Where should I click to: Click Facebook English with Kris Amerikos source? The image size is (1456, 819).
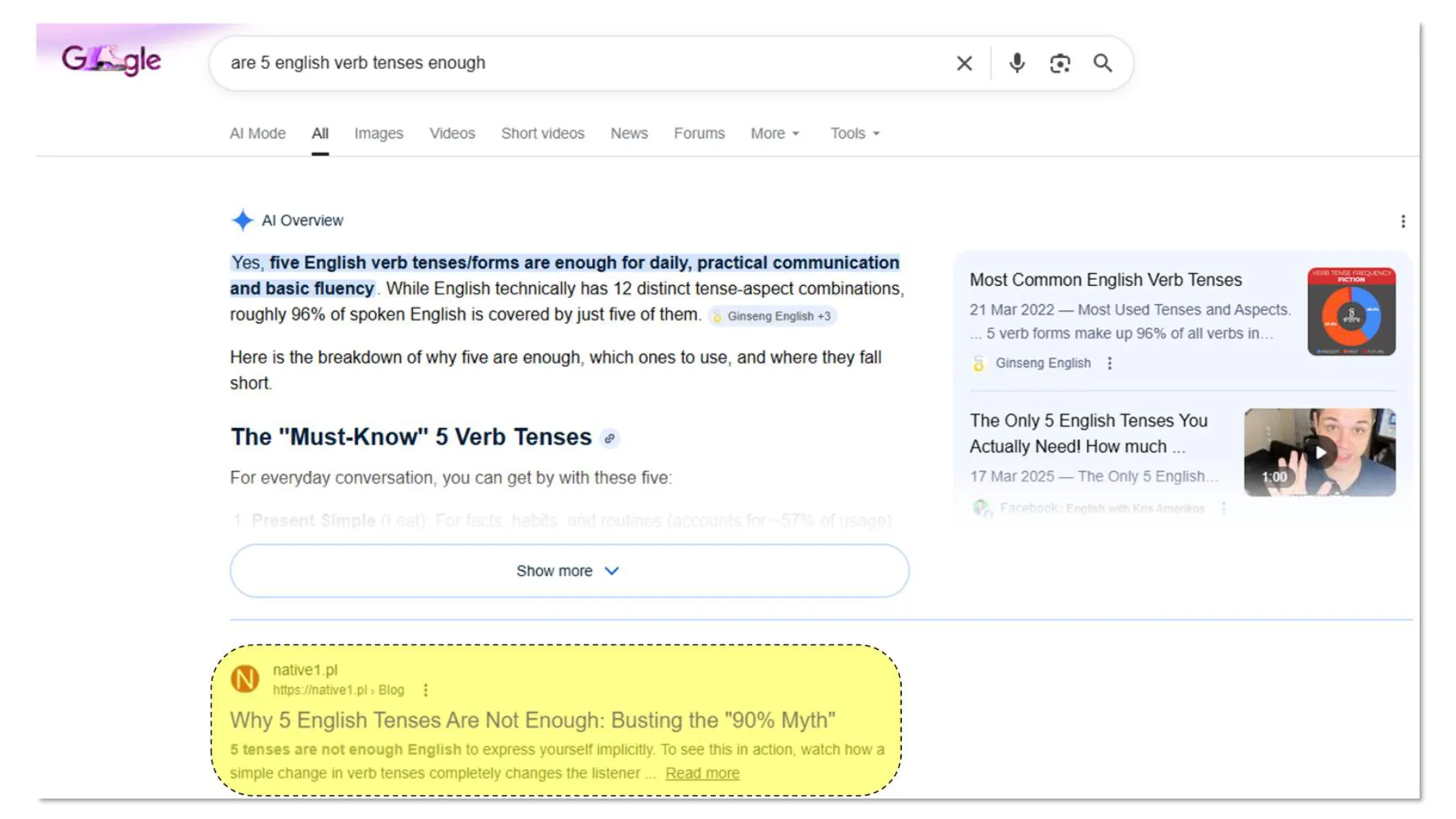tap(1102, 508)
